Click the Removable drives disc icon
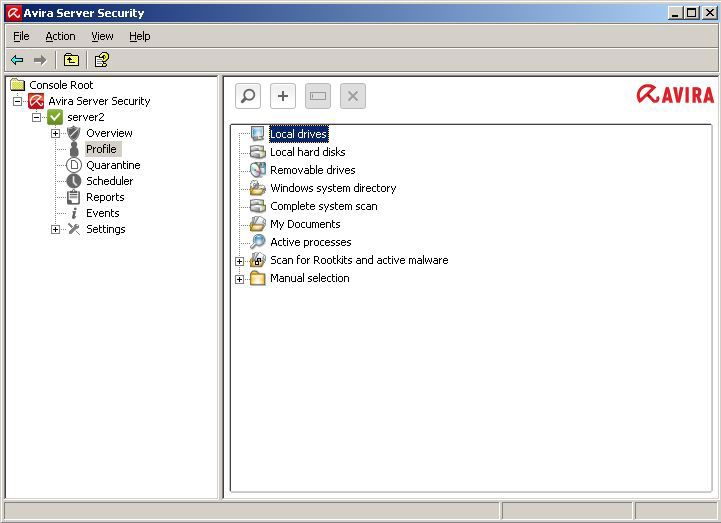Screen dimensions: 721x523 coord(258,170)
